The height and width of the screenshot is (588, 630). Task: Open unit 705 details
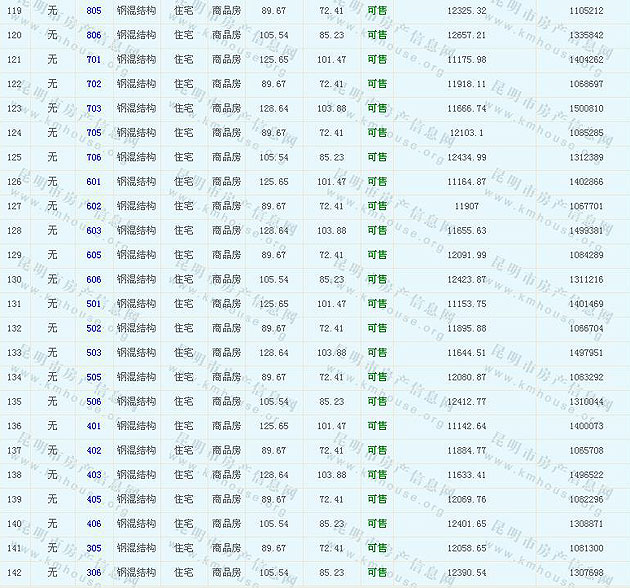(94, 133)
